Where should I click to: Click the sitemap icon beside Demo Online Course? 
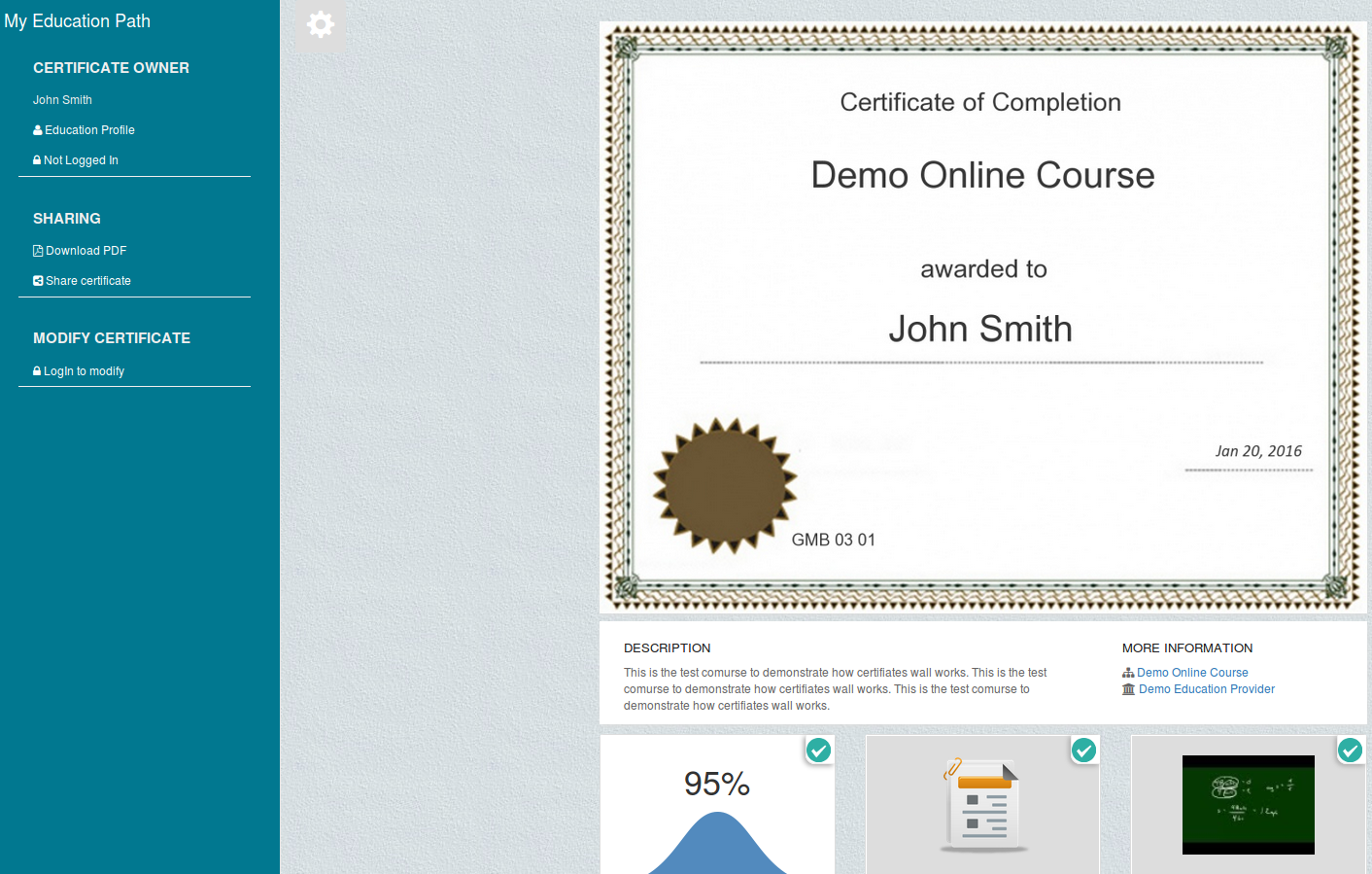tap(1128, 673)
